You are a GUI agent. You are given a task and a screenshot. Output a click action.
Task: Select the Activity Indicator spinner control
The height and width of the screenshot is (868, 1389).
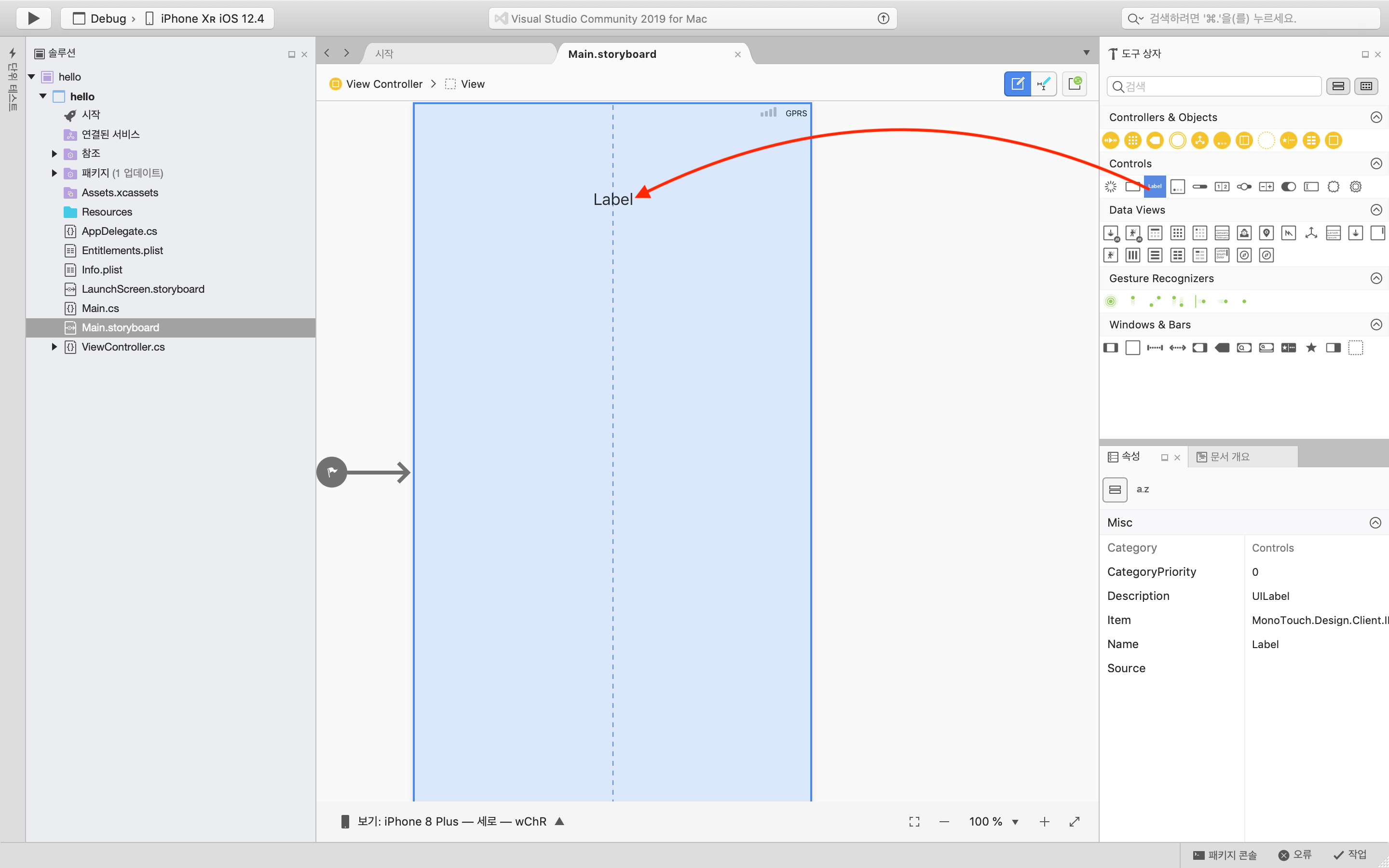pyautogui.click(x=1111, y=187)
